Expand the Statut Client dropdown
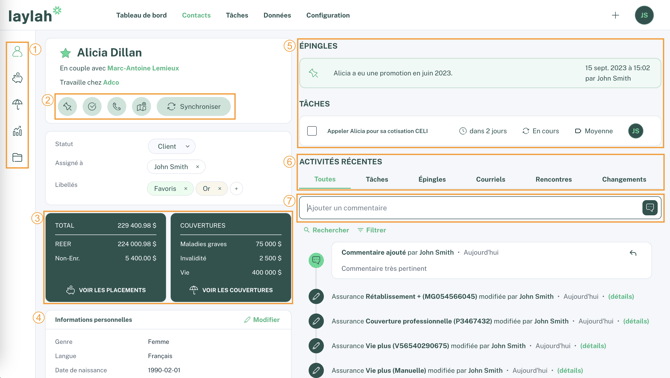 click(x=172, y=146)
